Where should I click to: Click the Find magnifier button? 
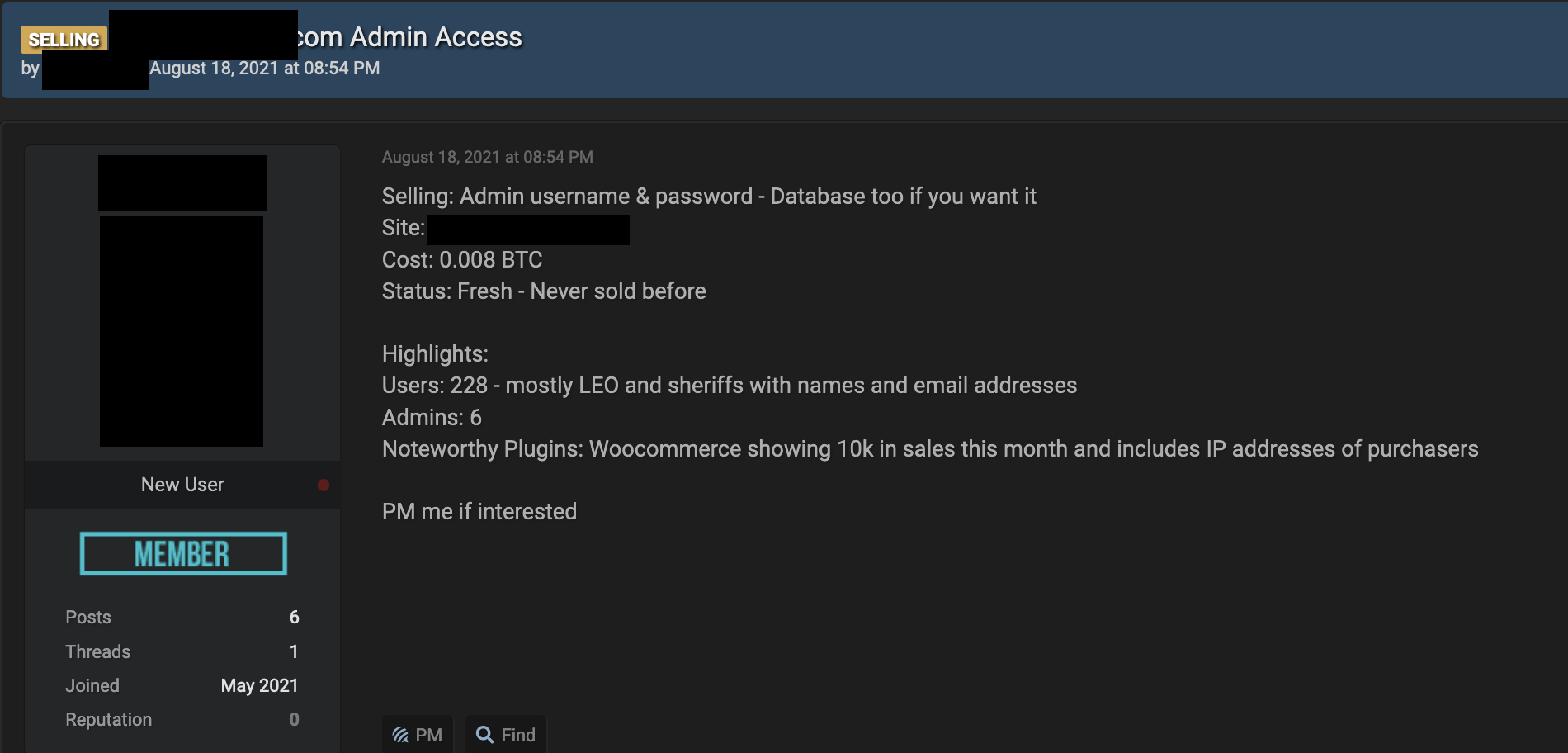click(506, 734)
